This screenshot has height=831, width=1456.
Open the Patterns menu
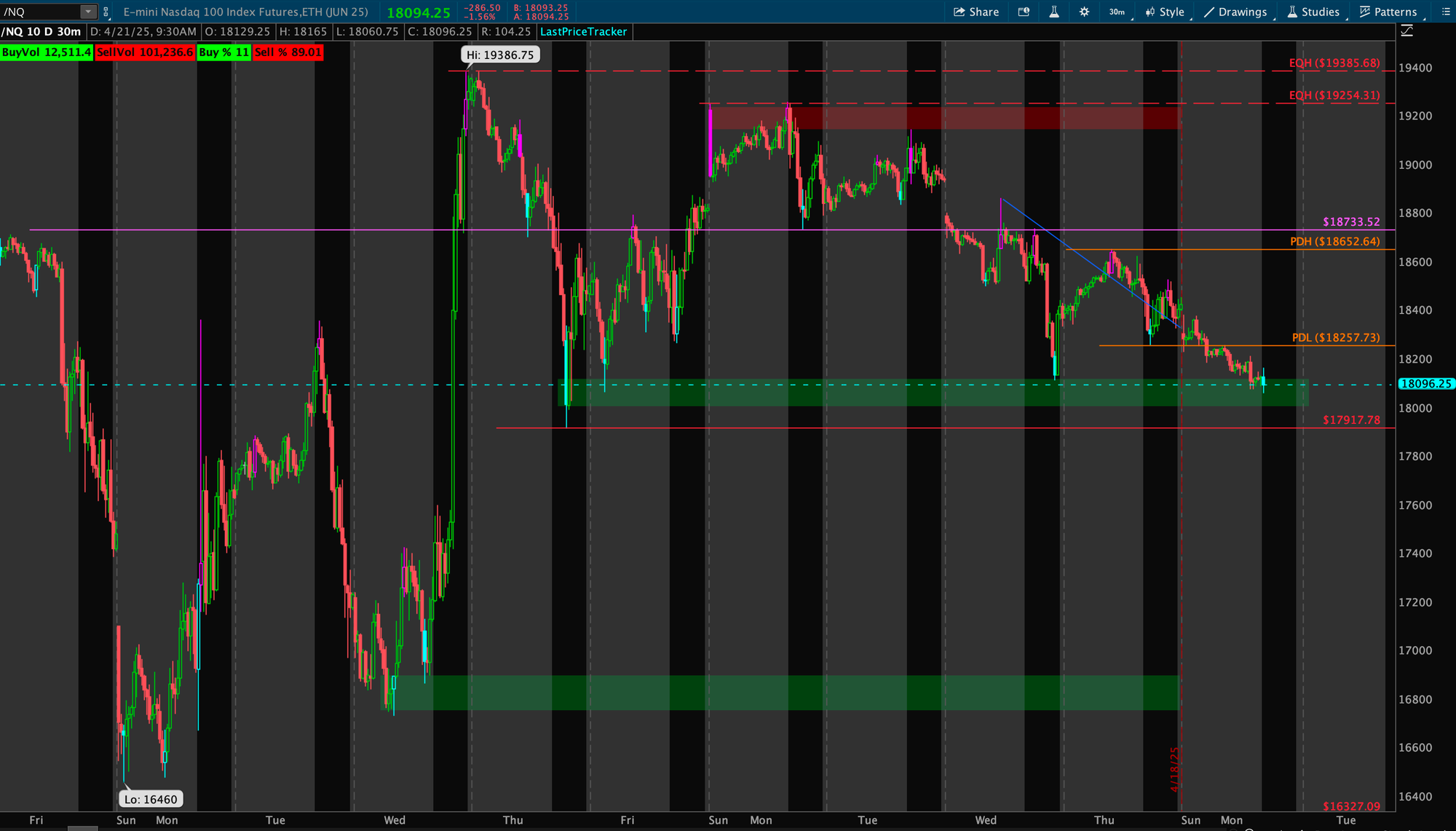(x=1388, y=12)
